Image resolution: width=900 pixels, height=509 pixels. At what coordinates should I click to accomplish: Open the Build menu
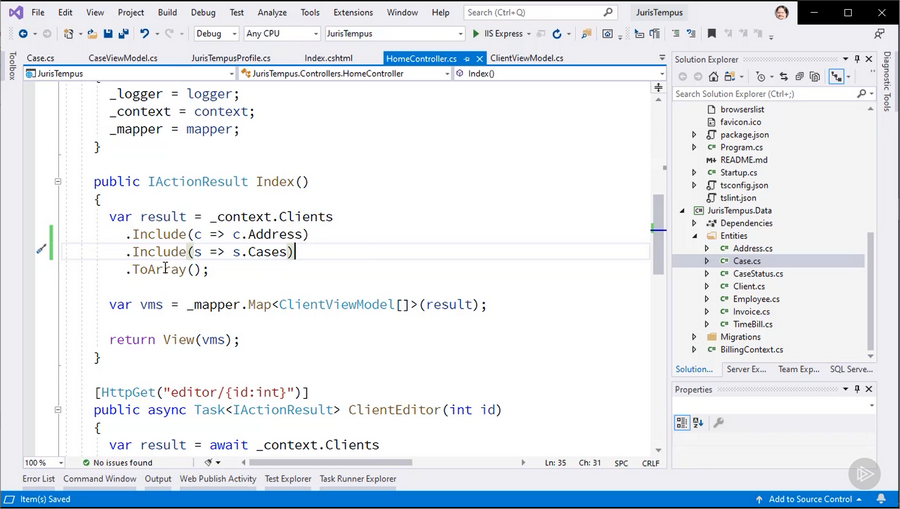(x=168, y=12)
